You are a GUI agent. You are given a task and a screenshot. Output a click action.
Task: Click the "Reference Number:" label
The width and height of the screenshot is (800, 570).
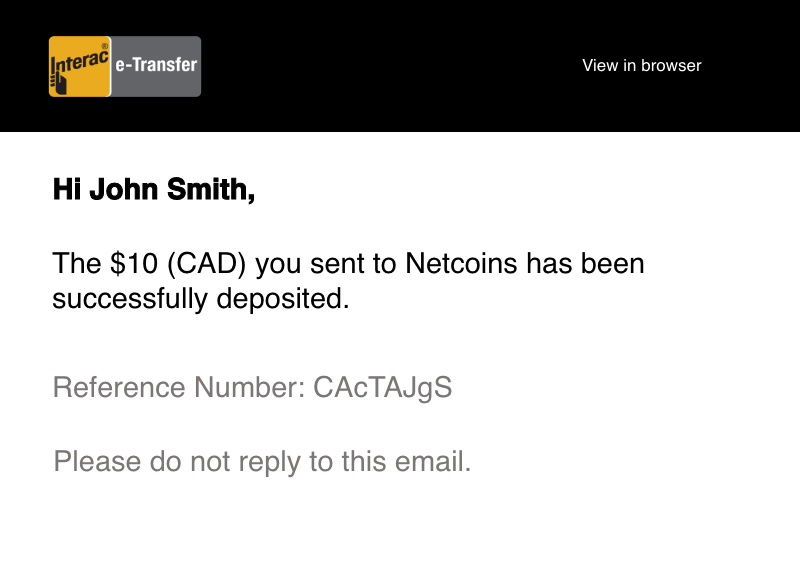pos(178,388)
